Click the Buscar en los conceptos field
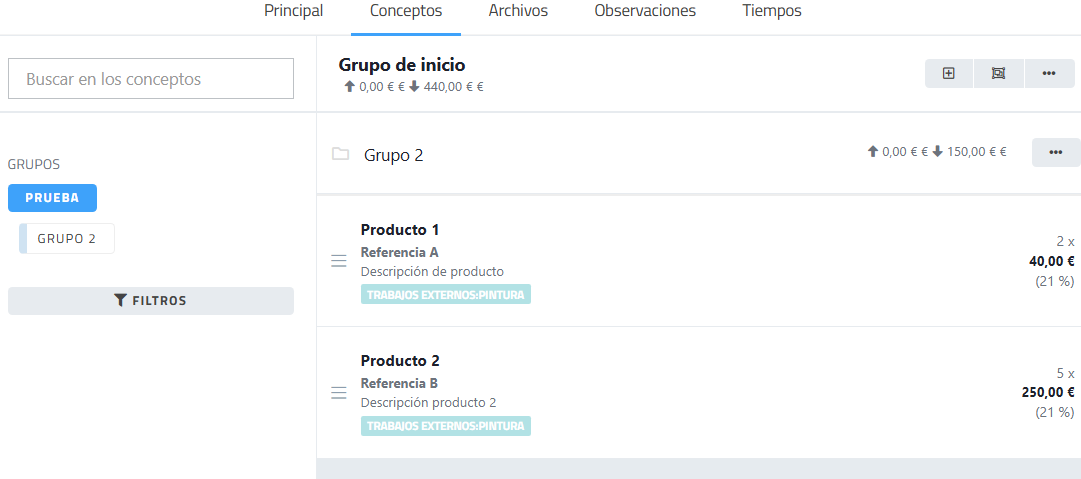1081x479 pixels. pyautogui.click(x=151, y=79)
